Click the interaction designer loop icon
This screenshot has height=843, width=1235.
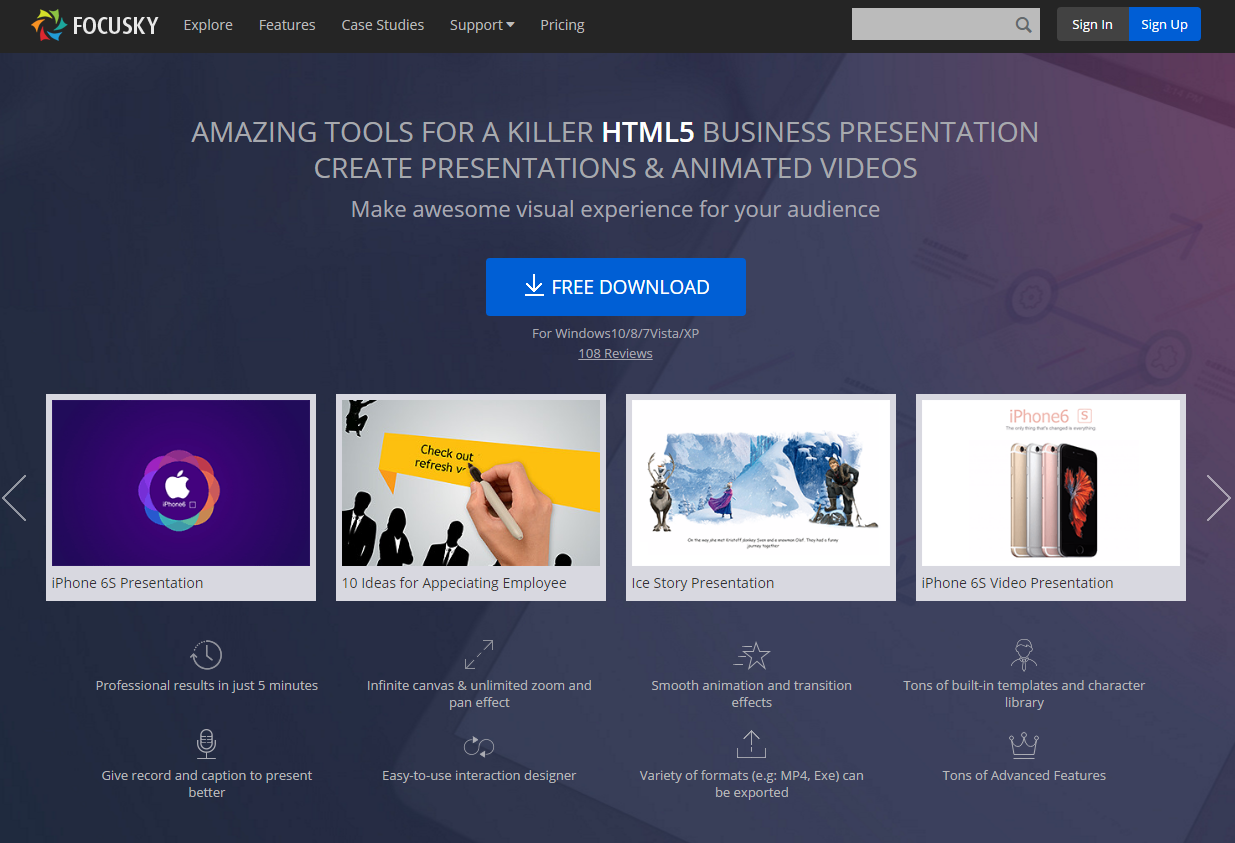(479, 746)
